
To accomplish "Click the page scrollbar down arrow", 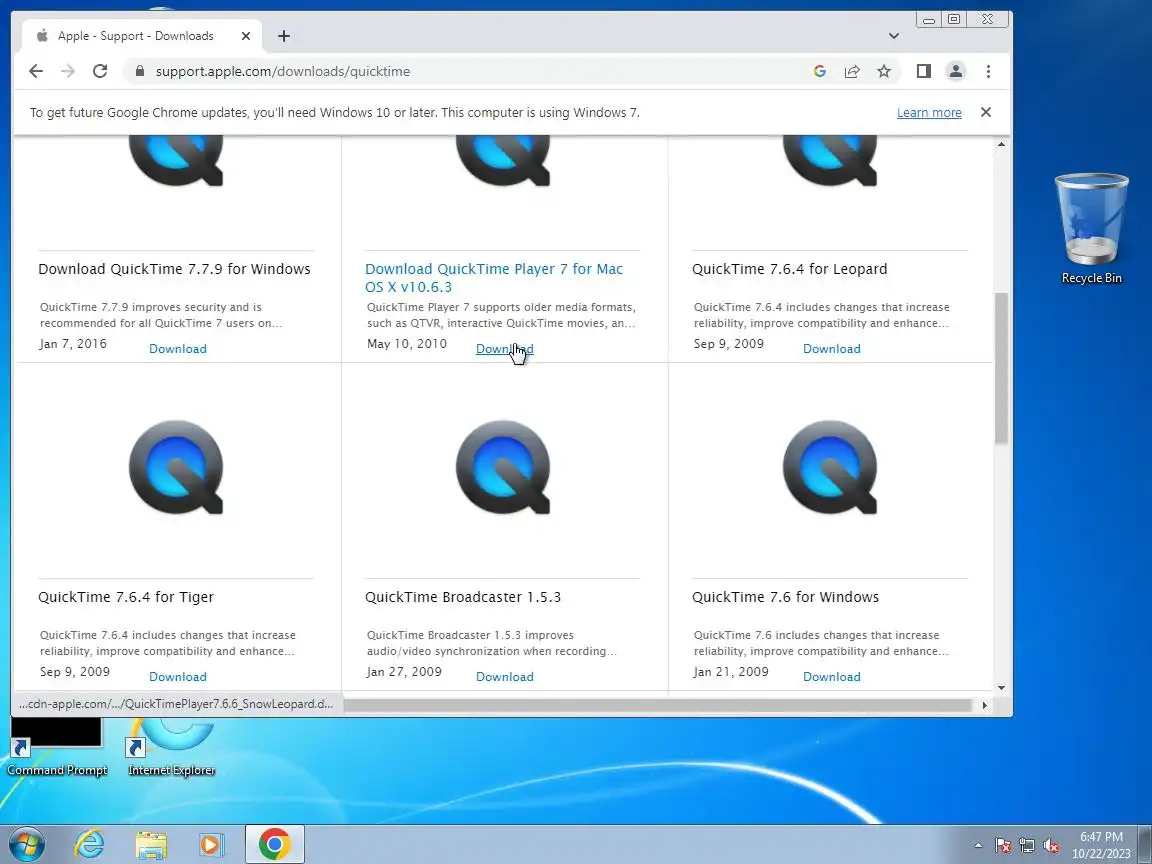I will [x=1001, y=688].
